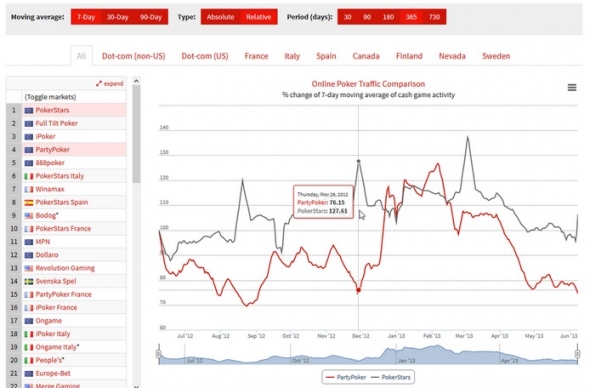Open the Italy tab
The width and height of the screenshot is (590, 388).
point(292,56)
